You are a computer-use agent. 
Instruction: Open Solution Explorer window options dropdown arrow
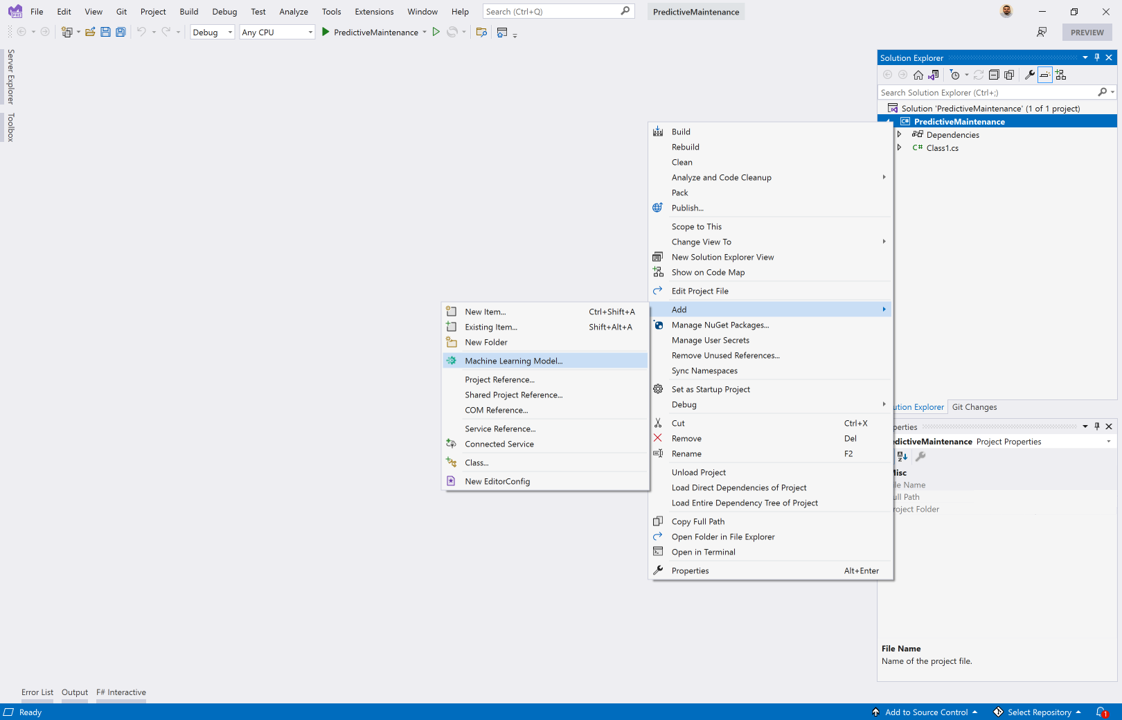point(1085,57)
